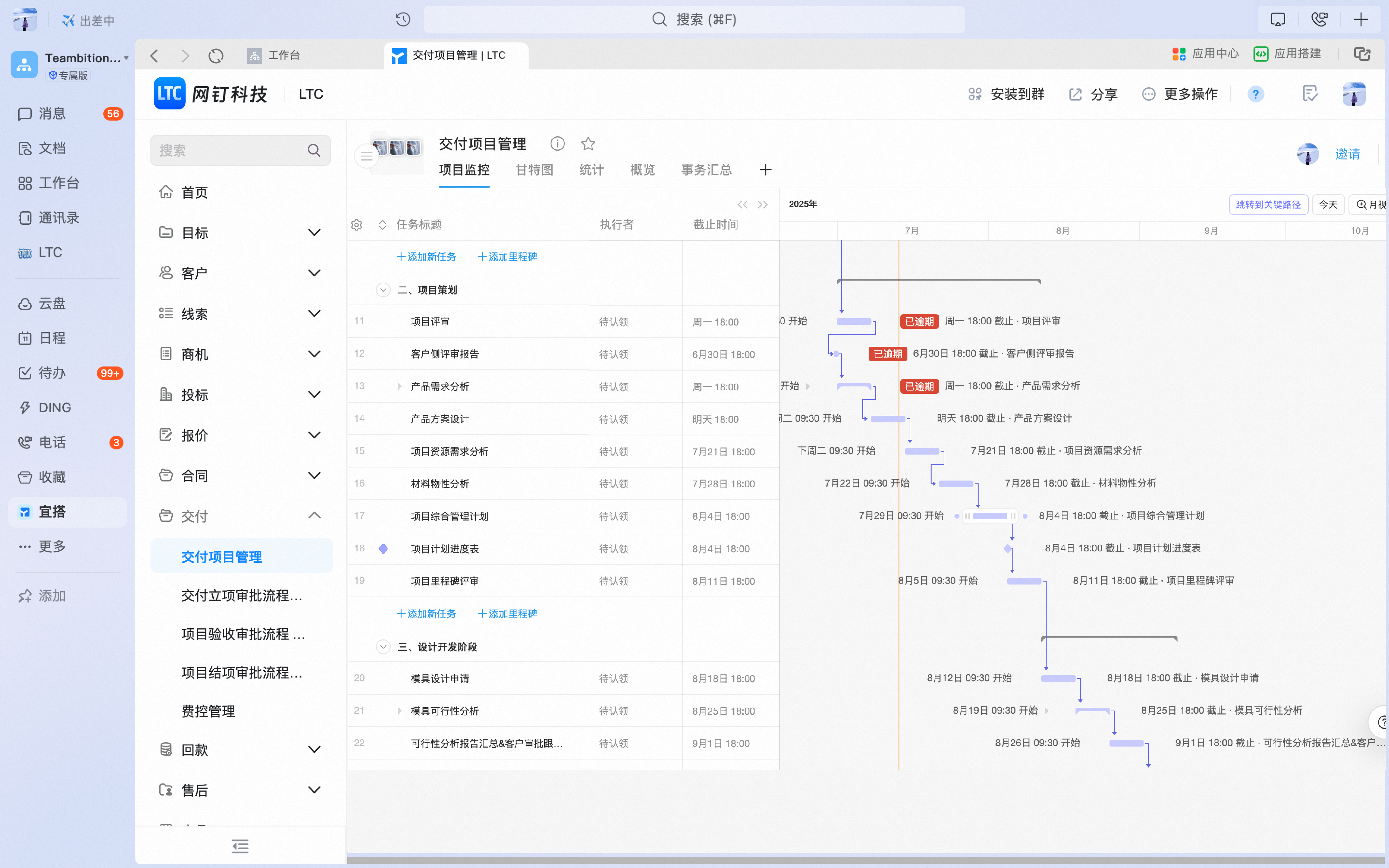Screen dimensions: 1389x868
Task: Switch to 甘特图 tab
Action: (x=534, y=170)
